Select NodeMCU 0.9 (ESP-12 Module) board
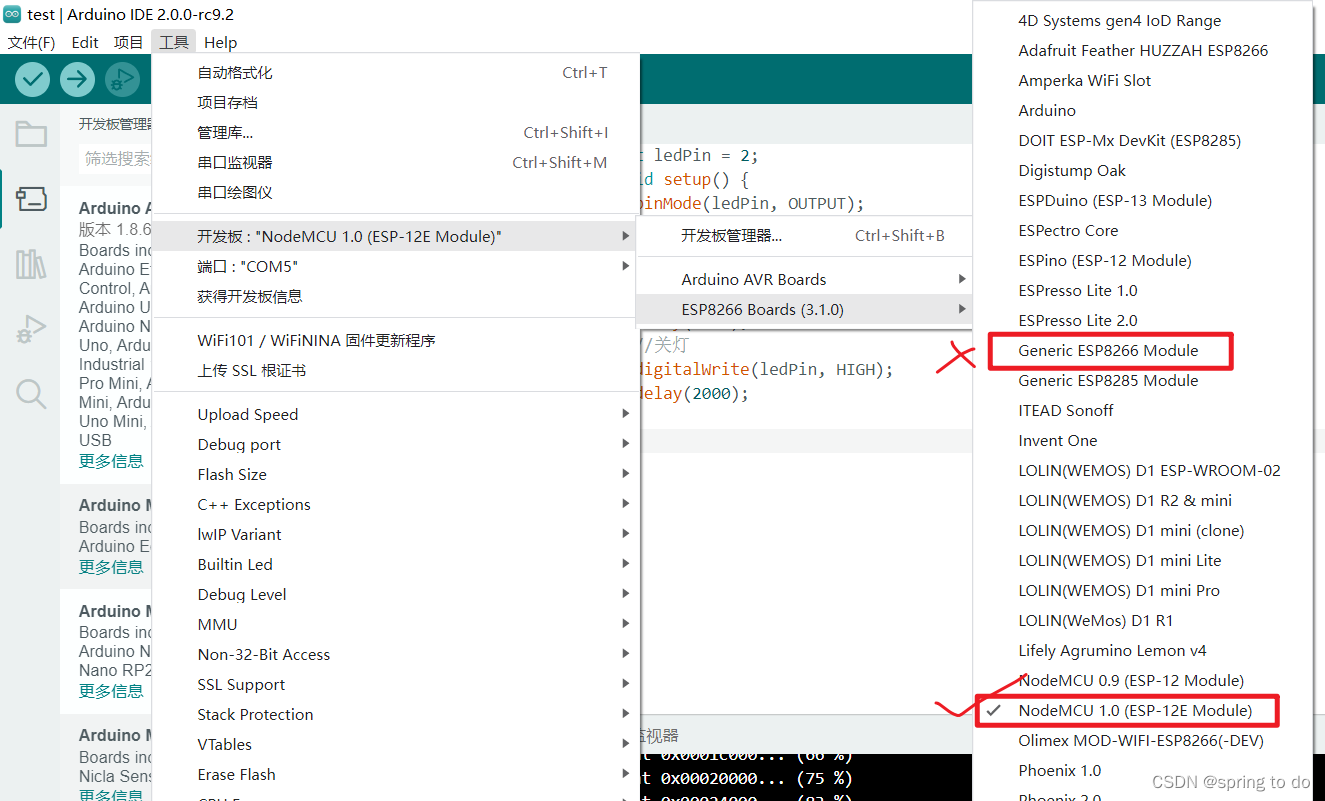This screenshot has height=801, width=1325. pyautogui.click(x=1142, y=681)
